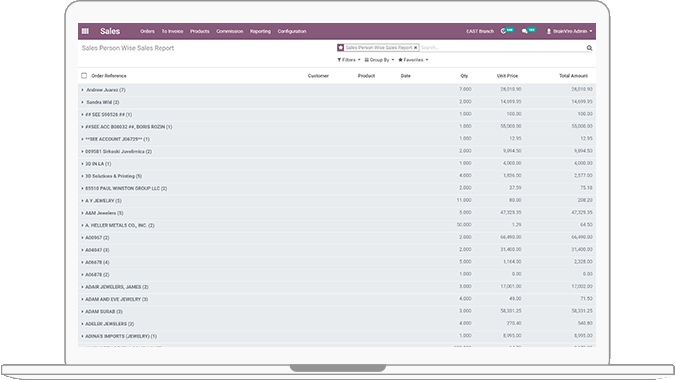Open the Reporting menu
The height and width of the screenshot is (380, 675).
click(x=260, y=31)
